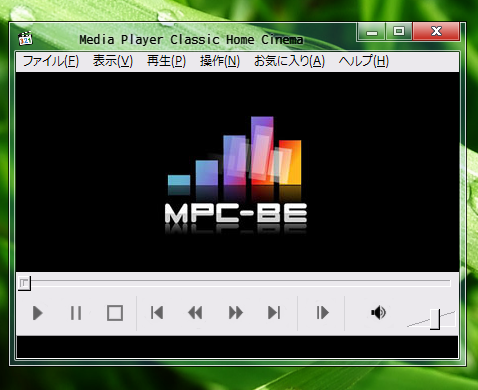This screenshot has height=390, width=478.
Task: Start playback with the Play button
Action: tap(38, 313)
